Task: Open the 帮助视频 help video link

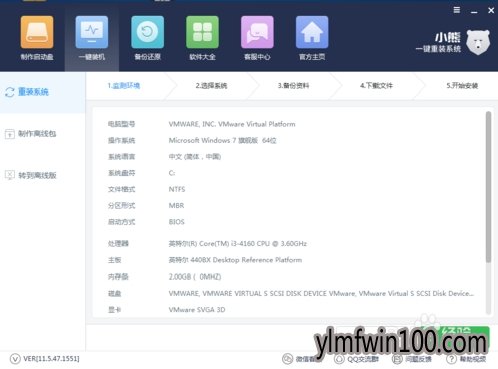Action: pos(473,359)
